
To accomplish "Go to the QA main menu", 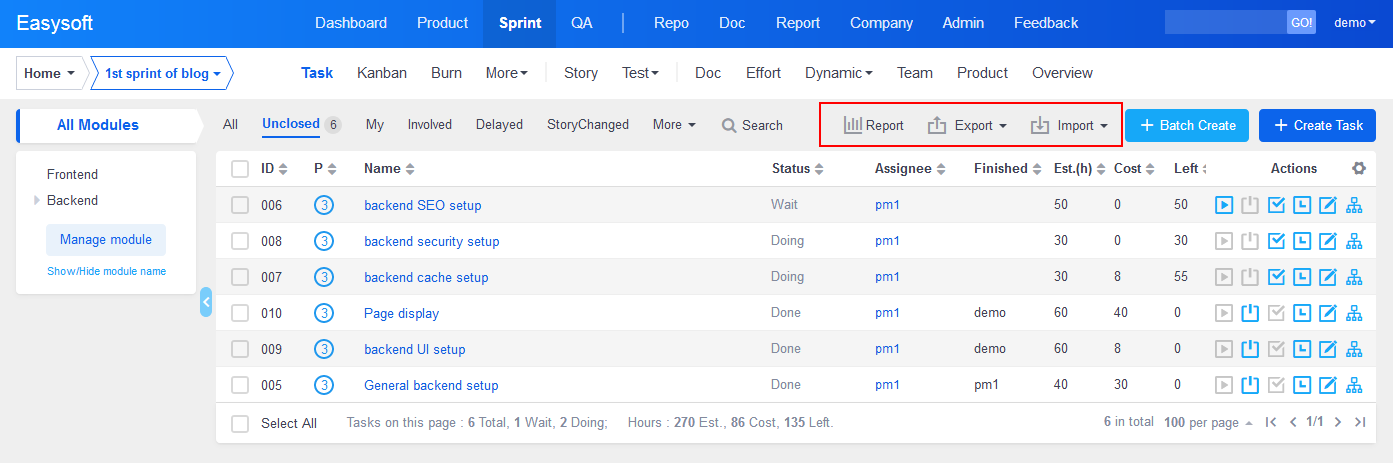I will [581, 23].
